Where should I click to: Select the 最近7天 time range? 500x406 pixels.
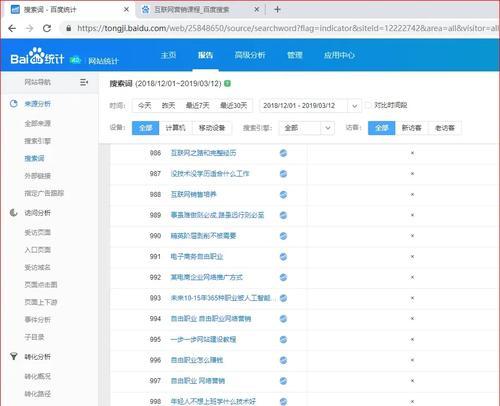(197, 106)
